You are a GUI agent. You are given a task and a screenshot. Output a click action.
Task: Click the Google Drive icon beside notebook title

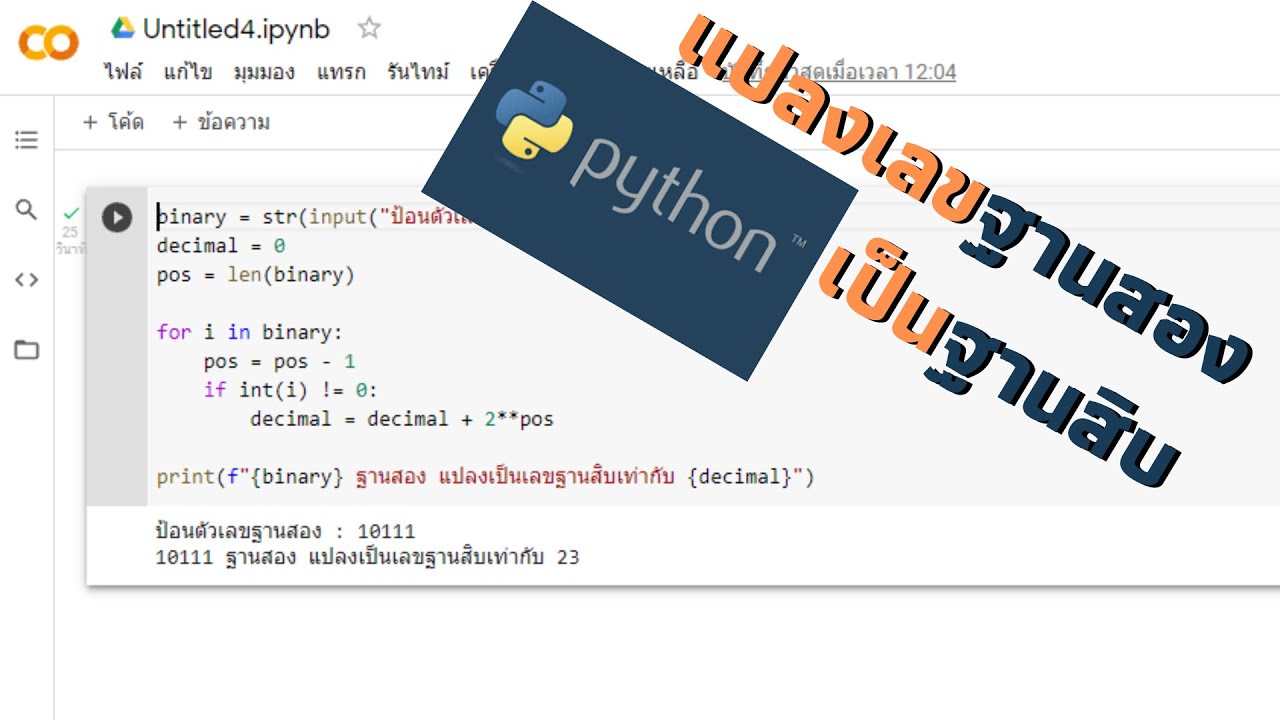[x=123, y=28]
